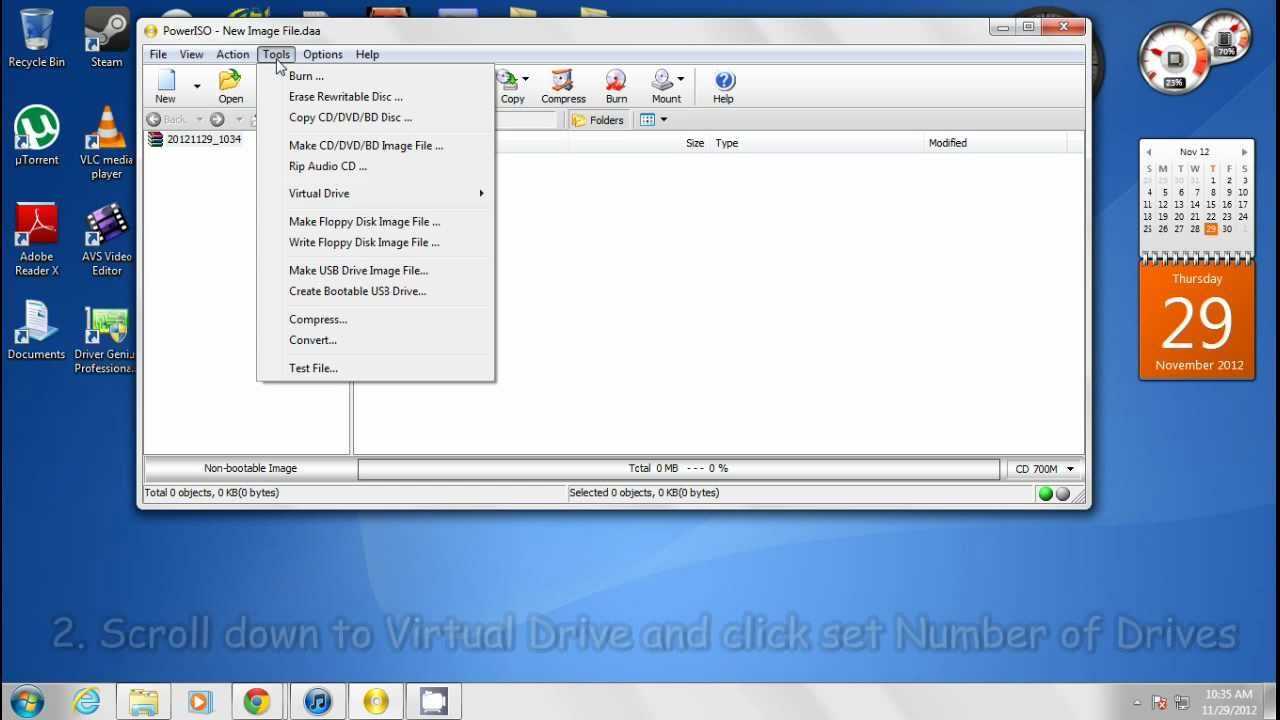Open the New button dropdown arrow
Viewport: 1280px width, 720px height.
197,87
